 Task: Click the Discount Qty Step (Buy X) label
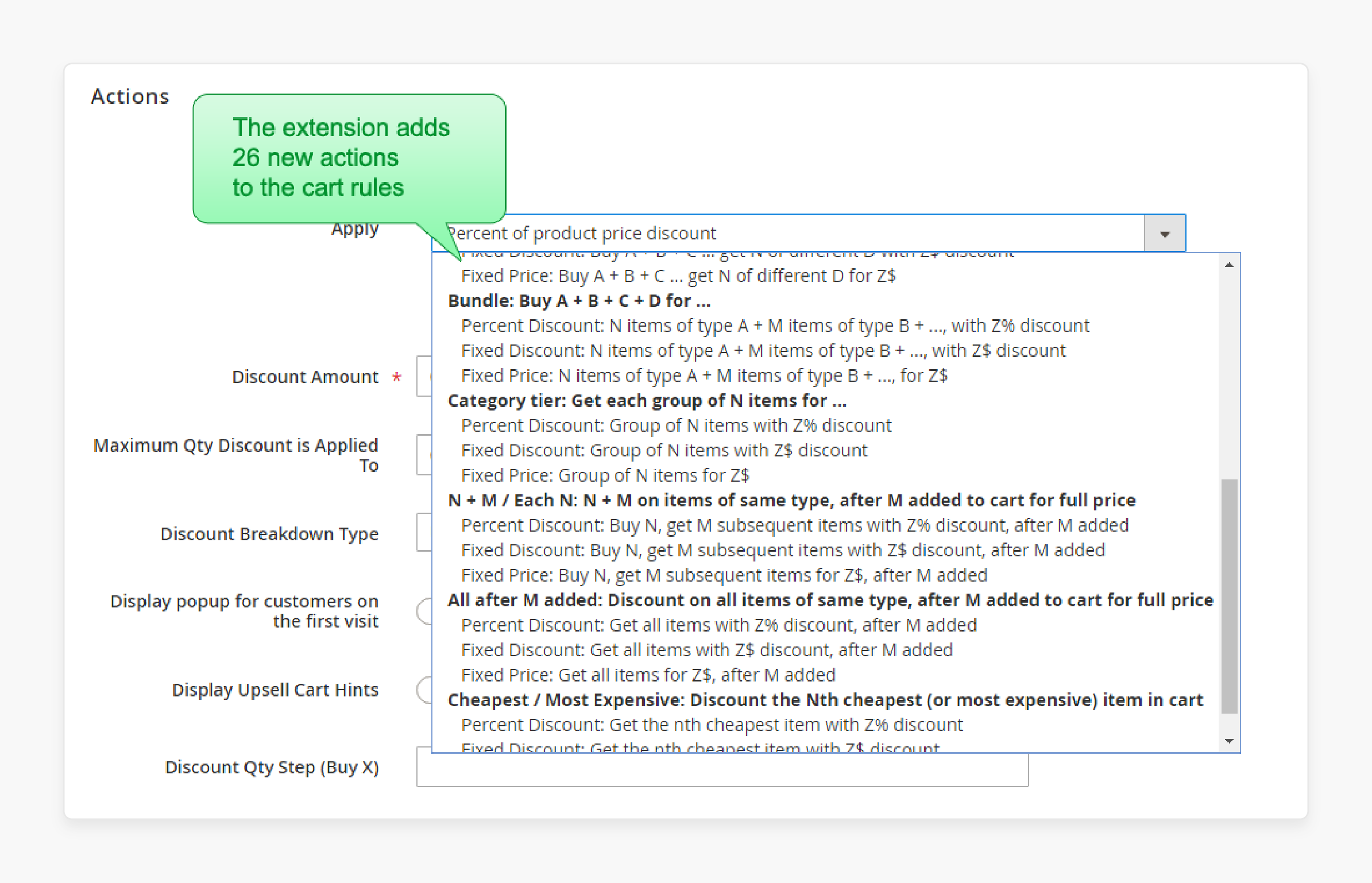tap(272, 768)
